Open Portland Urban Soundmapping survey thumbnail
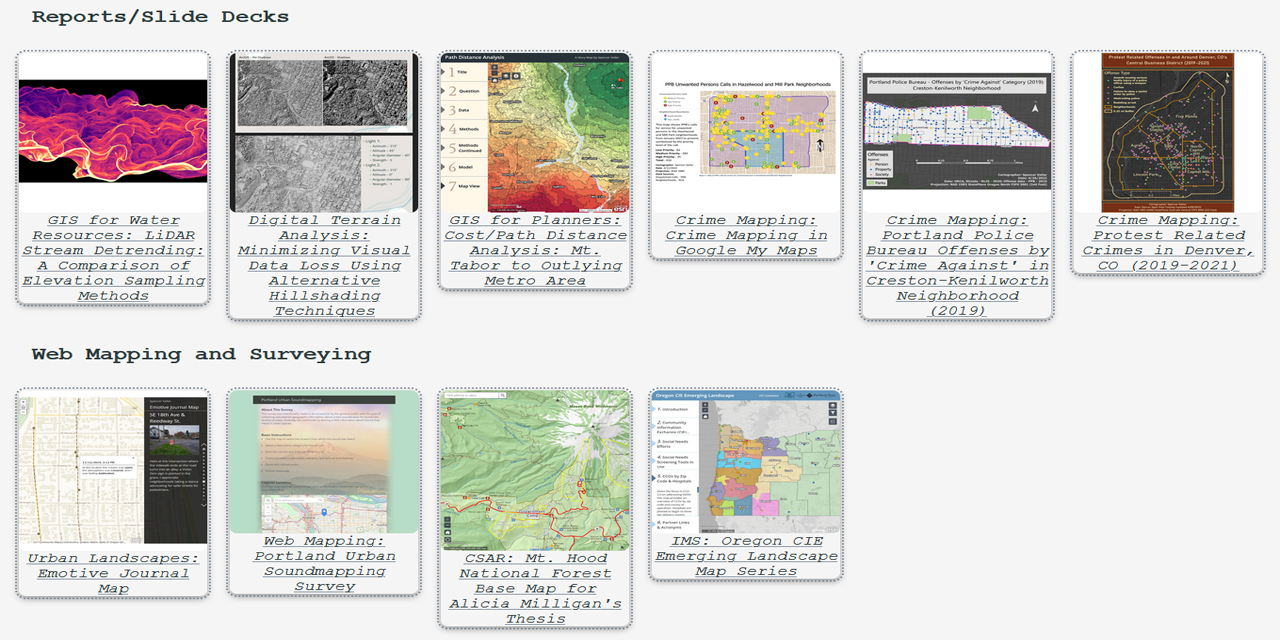Viewport: 1280px width, 640px height. (x=324, y=464)
